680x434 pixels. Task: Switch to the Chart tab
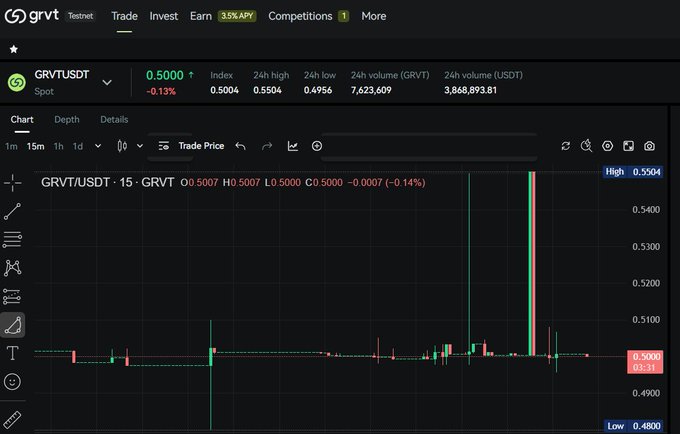pos(22,119)
